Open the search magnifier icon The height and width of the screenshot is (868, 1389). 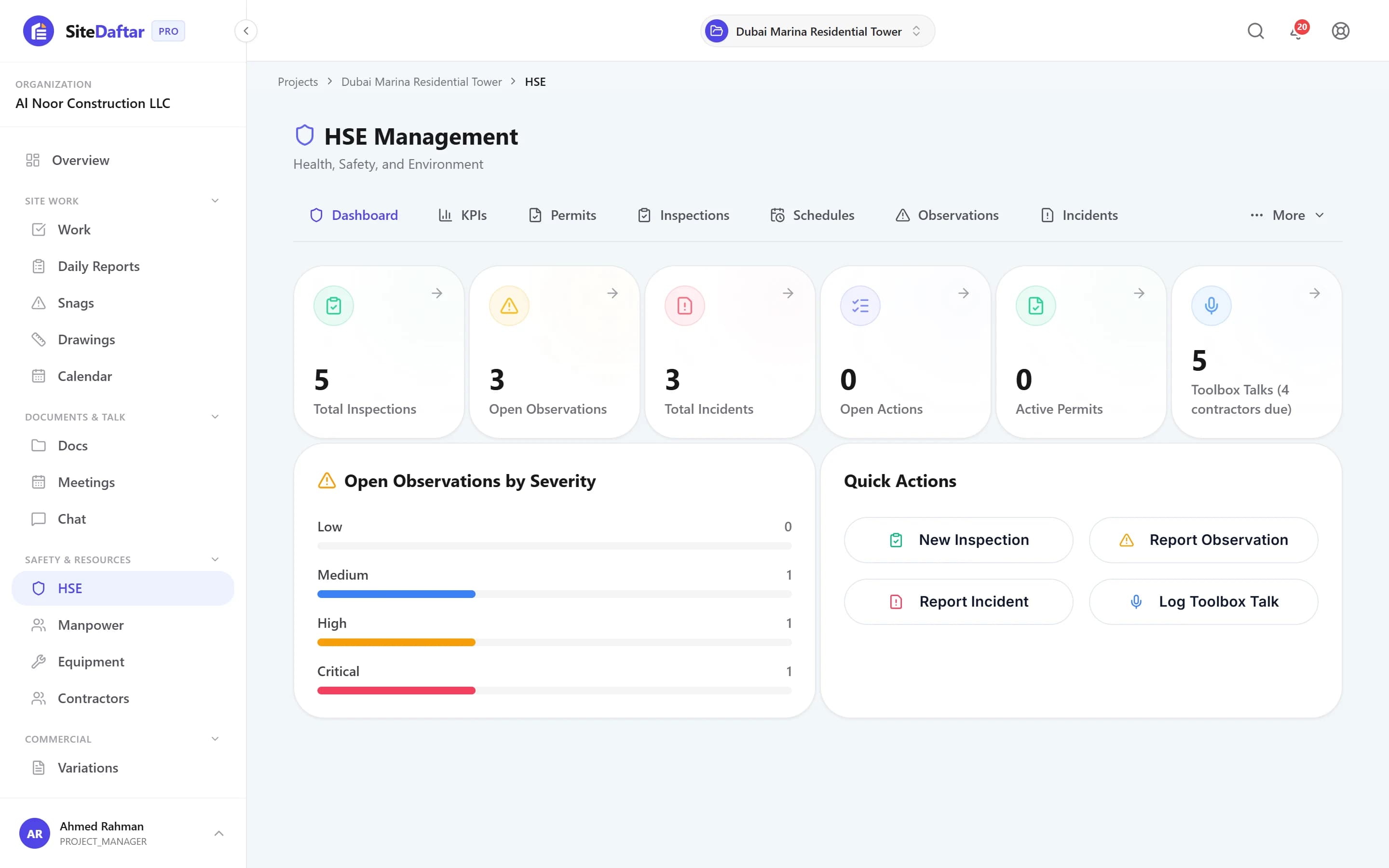(x=1256, y=31)
